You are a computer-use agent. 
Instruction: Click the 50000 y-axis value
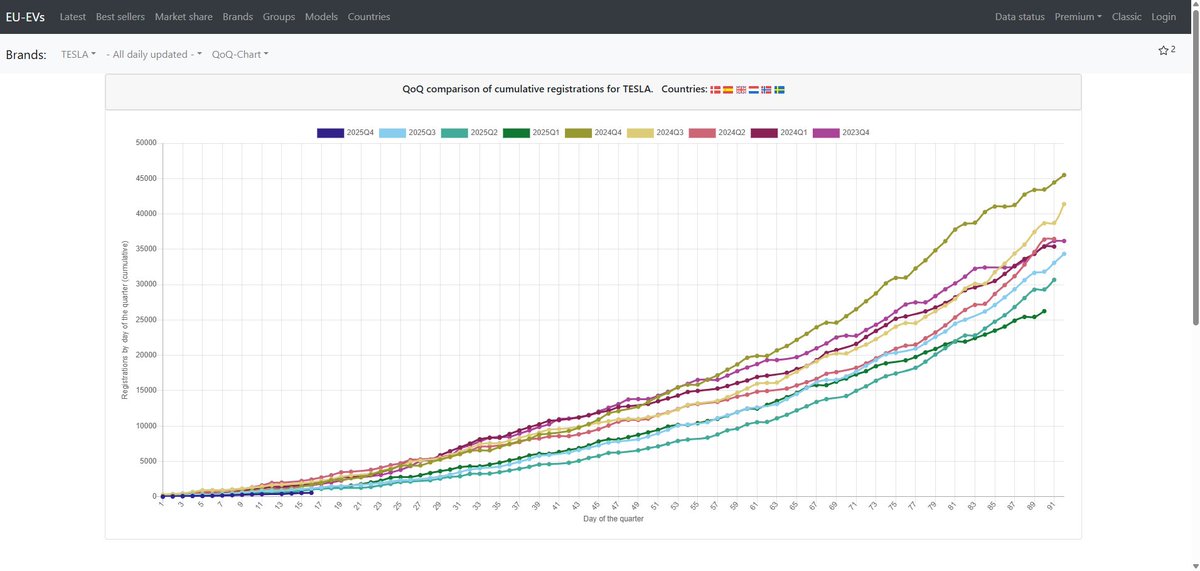click(x=146, y=143)
